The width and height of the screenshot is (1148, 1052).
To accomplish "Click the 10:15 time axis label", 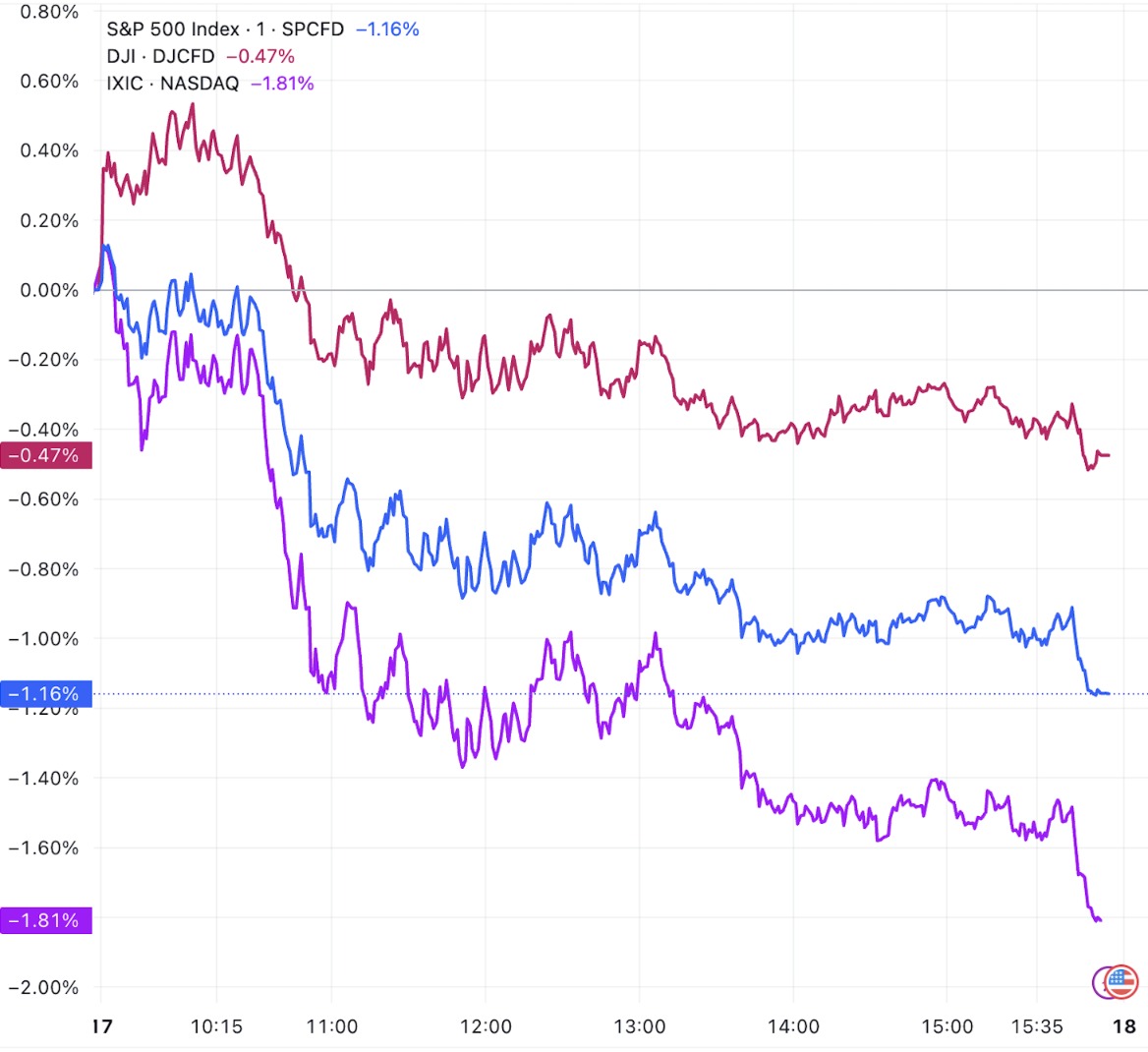I will [216, 1026].
